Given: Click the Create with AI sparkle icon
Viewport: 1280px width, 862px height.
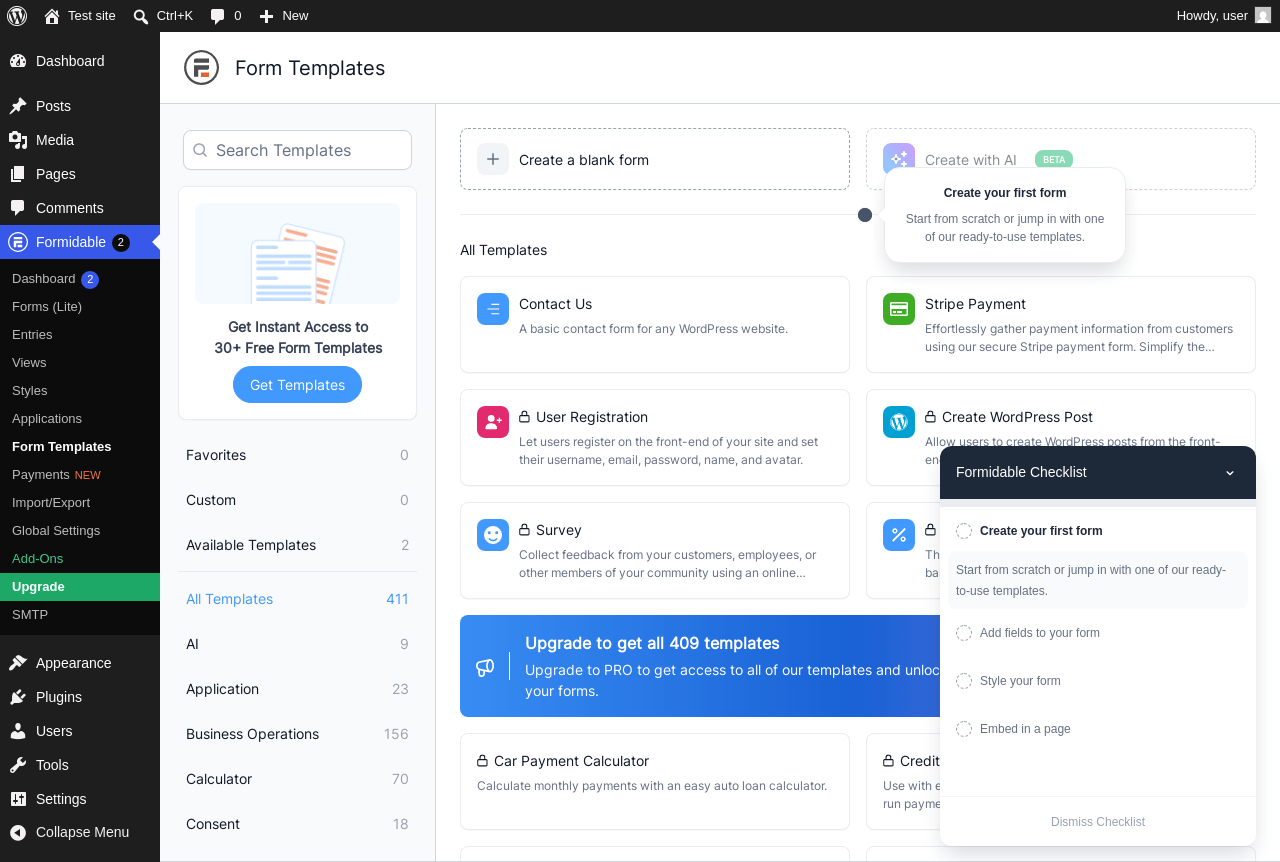Looking at the screenshot, I should tap(899, 159).
